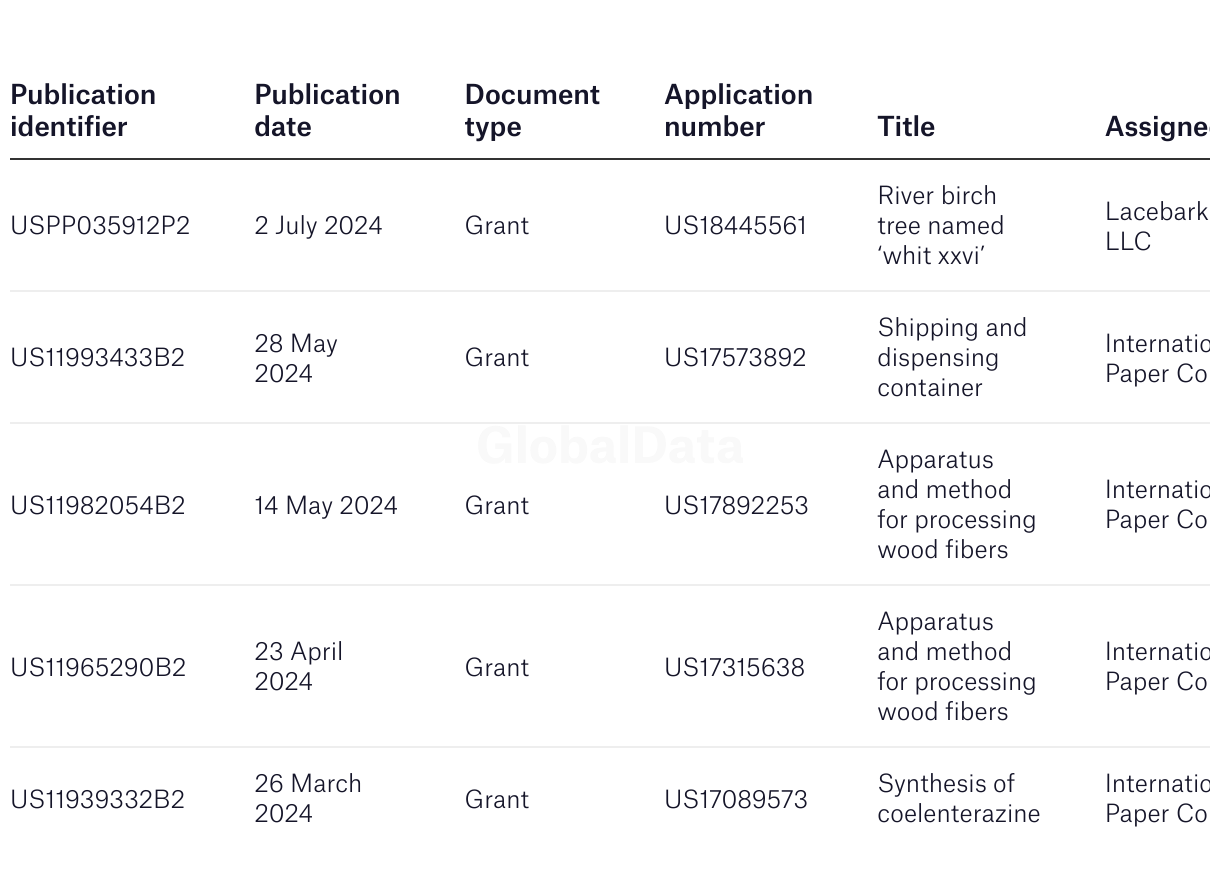Click the Shipping and dispensing container title

pyautogui.click(x=951, y=358)
